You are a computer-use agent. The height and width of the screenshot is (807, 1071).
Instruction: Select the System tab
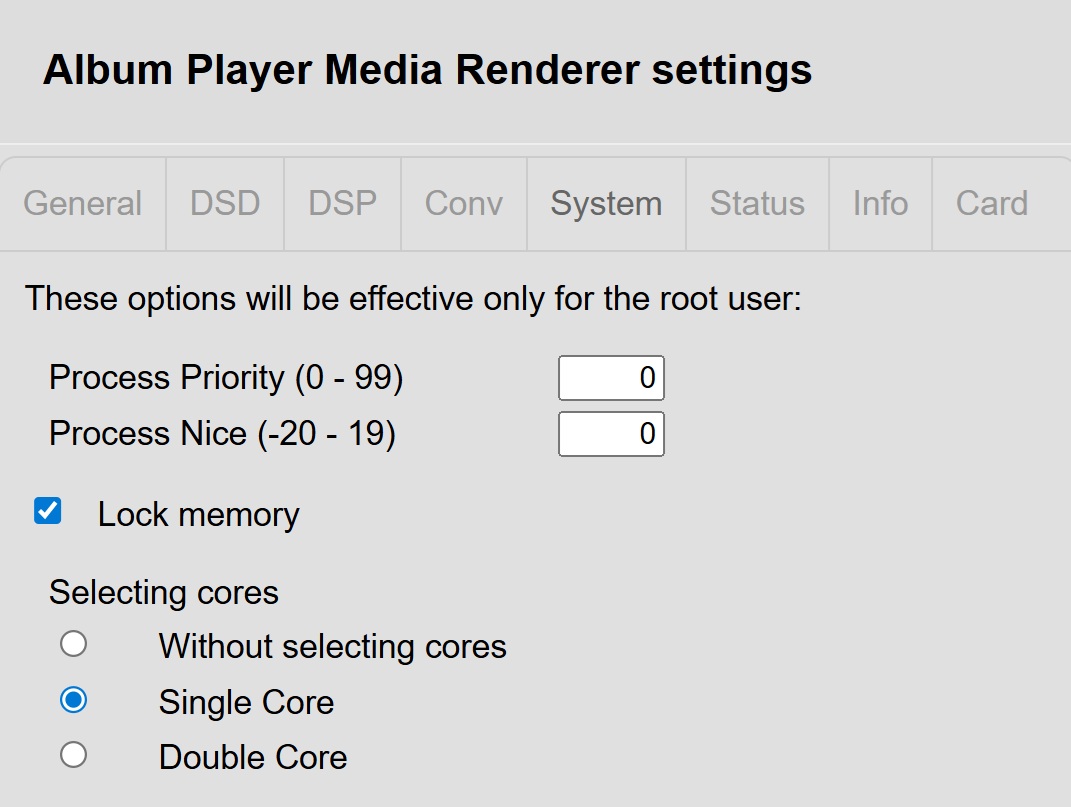606,204
